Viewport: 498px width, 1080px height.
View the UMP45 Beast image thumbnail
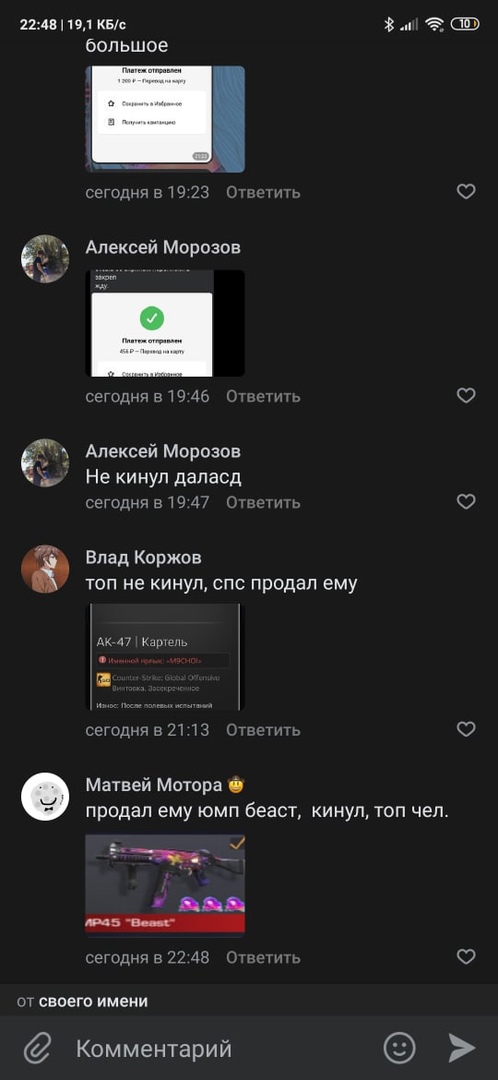tap(165, 885)
